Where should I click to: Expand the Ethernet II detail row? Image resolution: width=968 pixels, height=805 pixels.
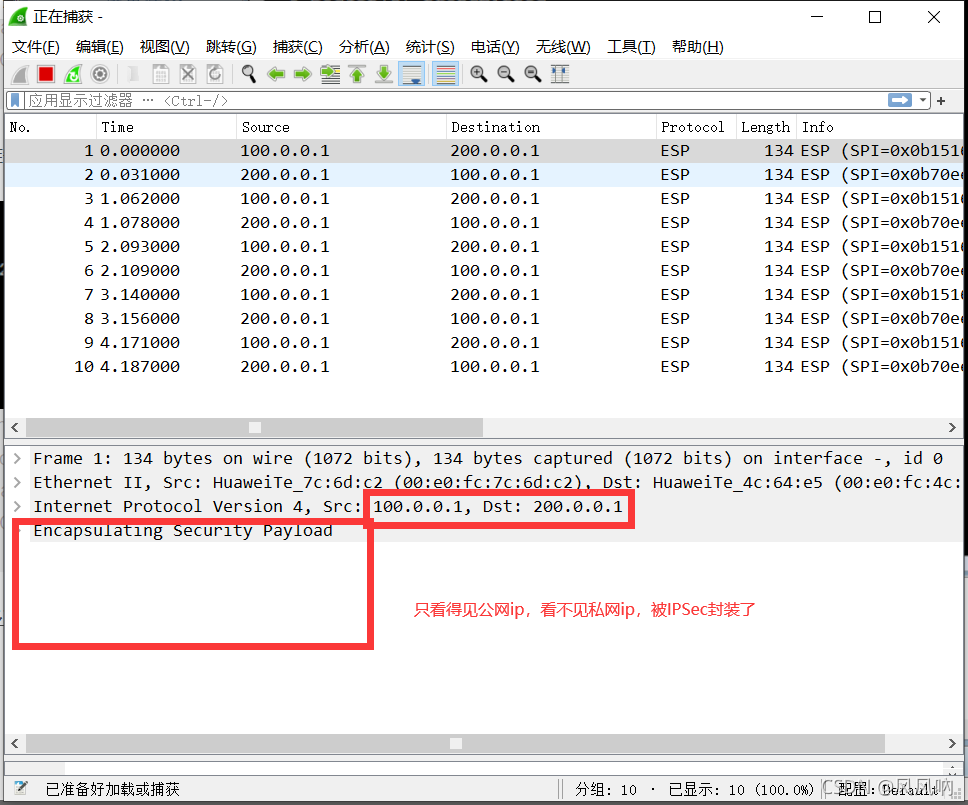tap(17, 483)
